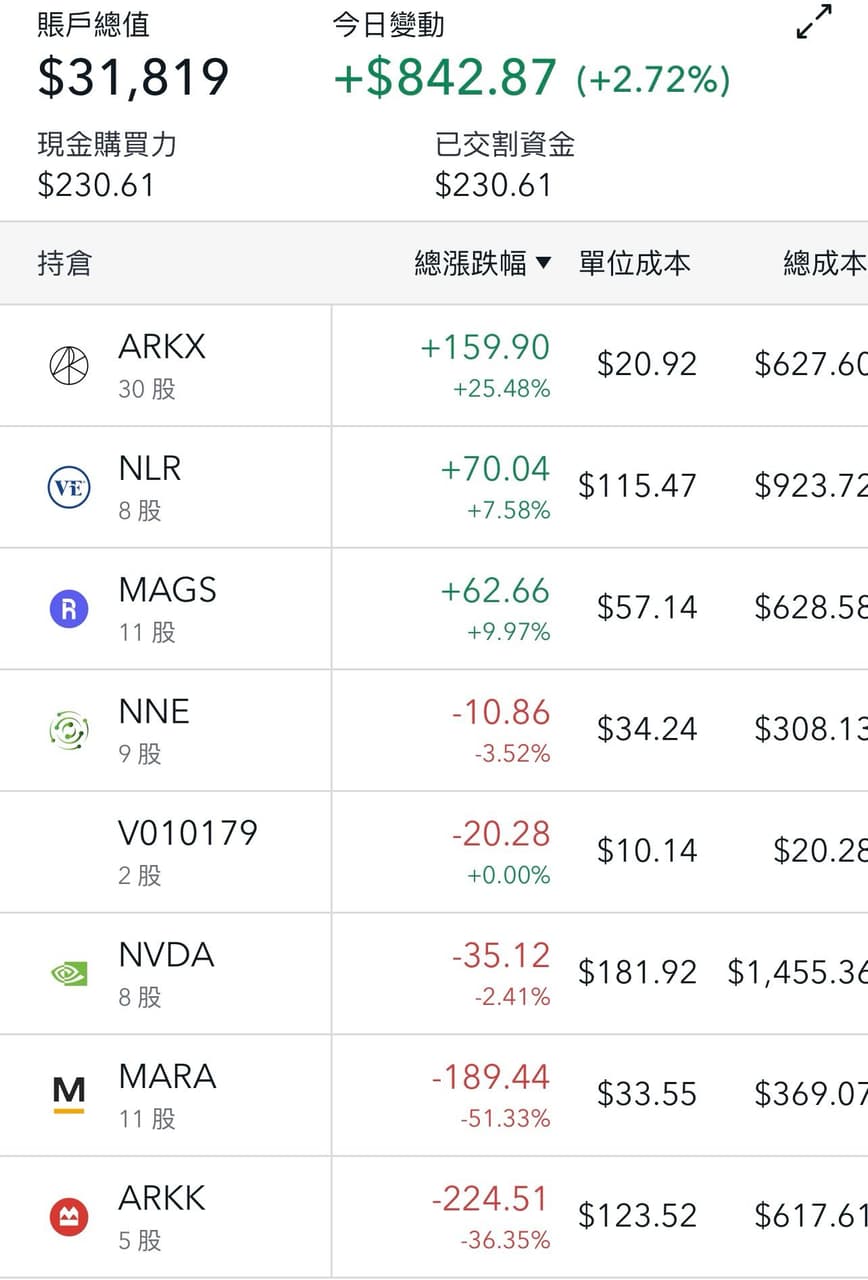The width and height of the screenshot is (868, 1280).
Task: Select the 現金購買力 $230.61 amount
Action: [x=96, y=185]
